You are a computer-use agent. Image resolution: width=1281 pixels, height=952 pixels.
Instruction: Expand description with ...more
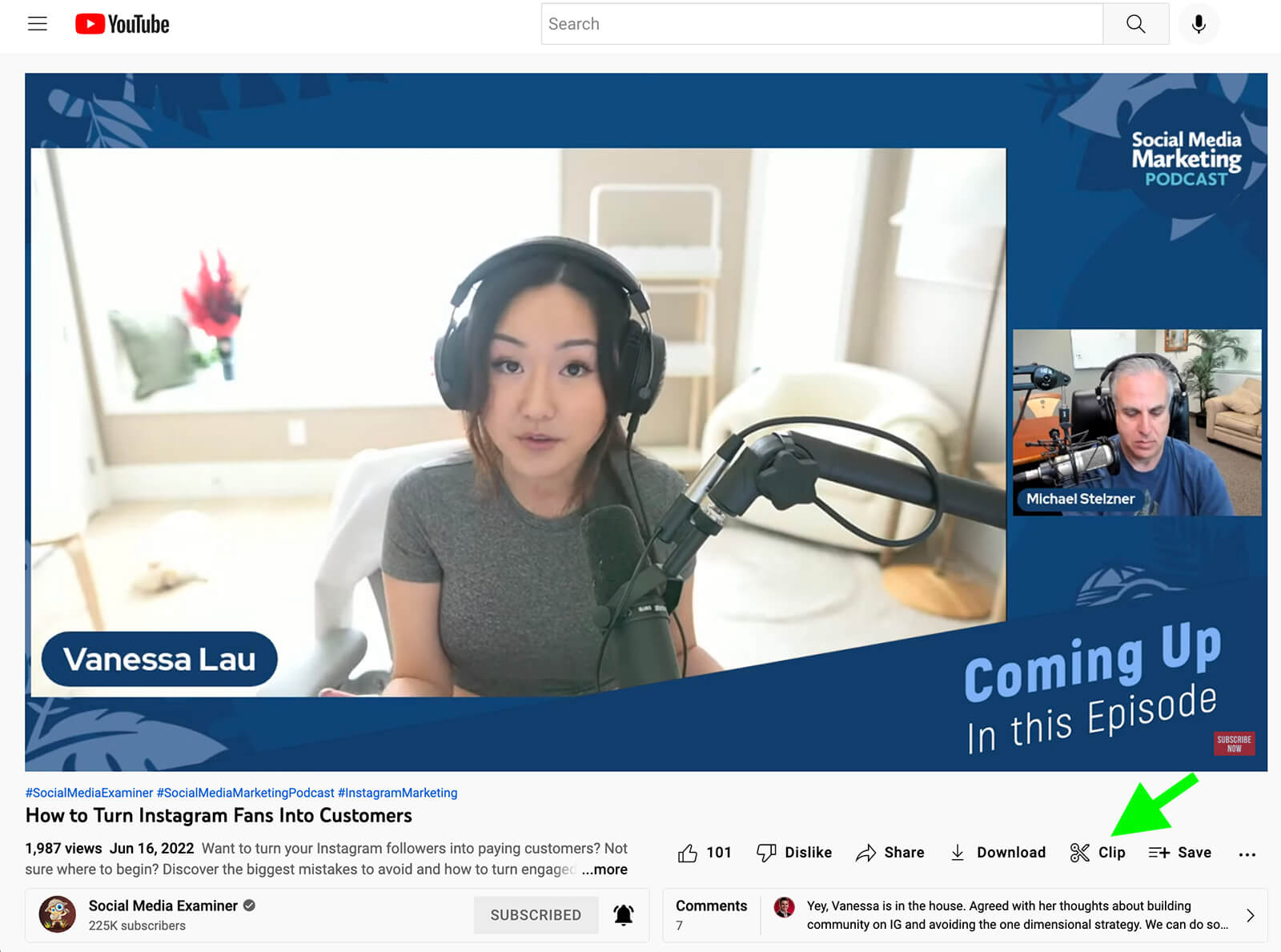click(x=604, y=870)
